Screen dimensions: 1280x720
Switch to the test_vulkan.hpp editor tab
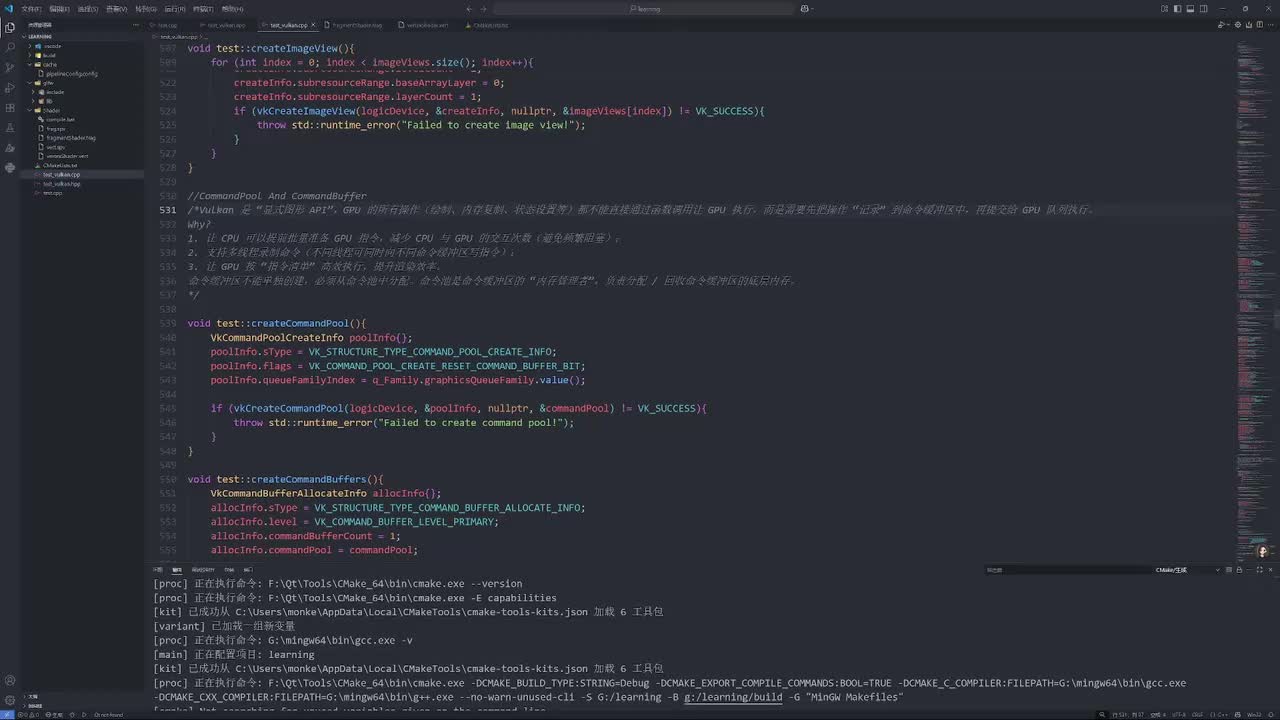click(x=226, y=25)
